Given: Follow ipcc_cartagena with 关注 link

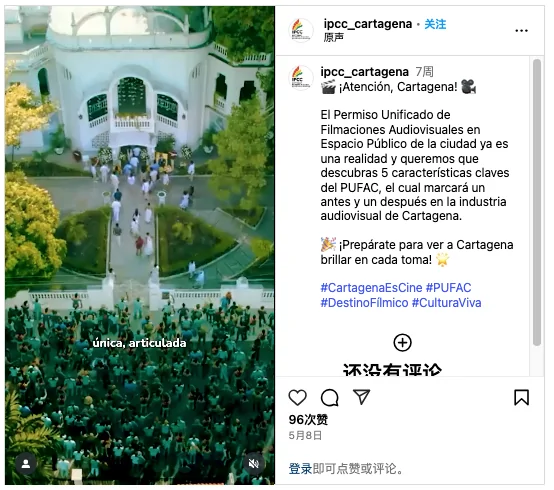Looking at the screenshot, I should pos(435,24).
